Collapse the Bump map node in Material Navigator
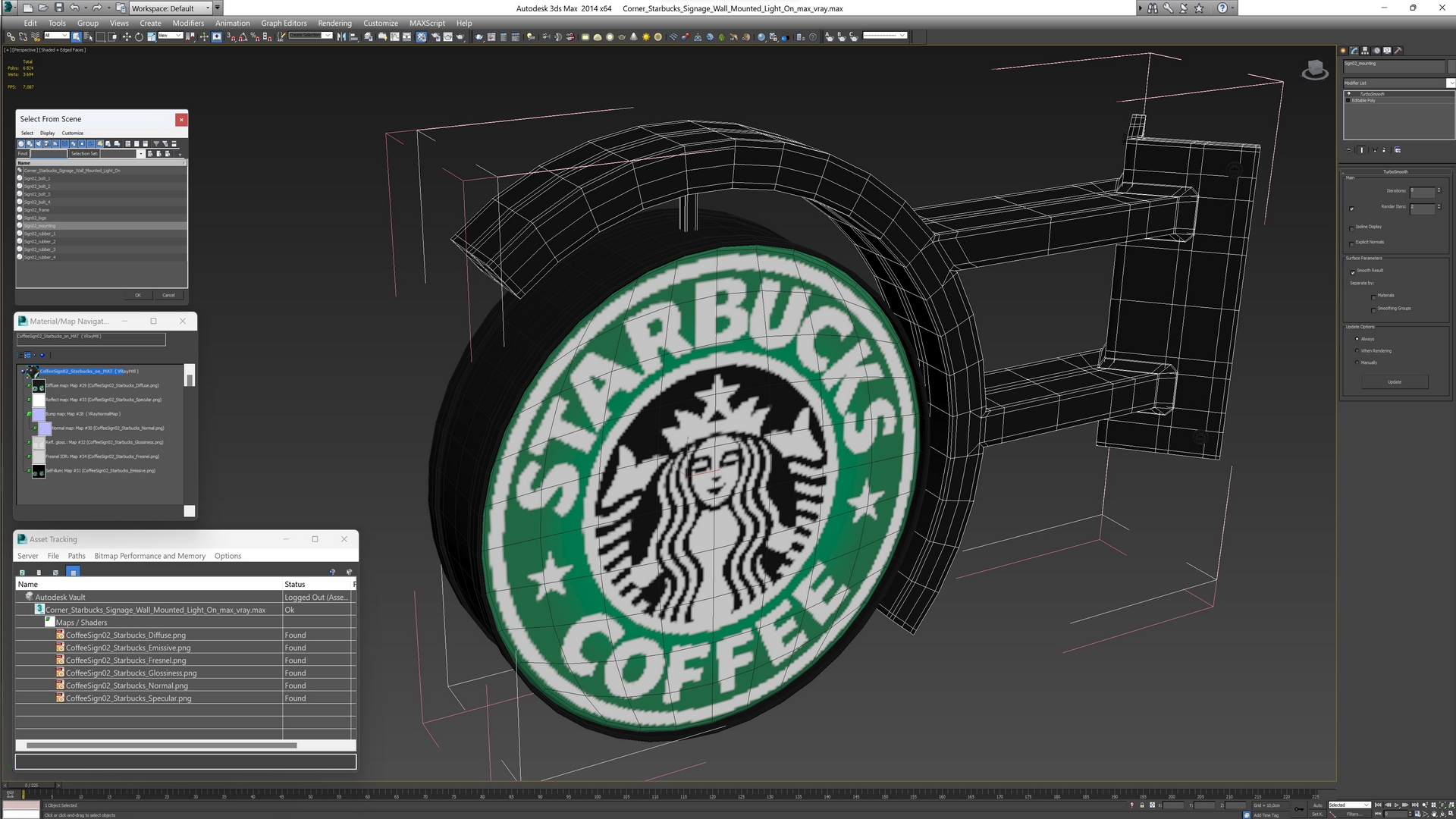Image resolution: width=1456 pixels, height=819 pixels. tap(29, 414)
